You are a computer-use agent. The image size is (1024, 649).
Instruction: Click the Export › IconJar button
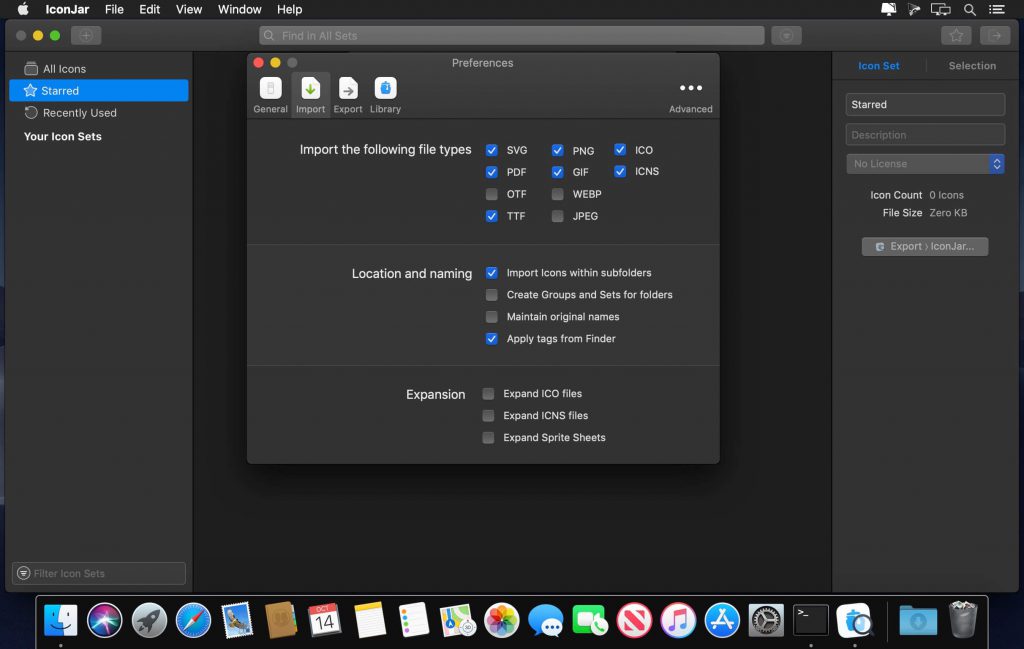pos(925,246)
